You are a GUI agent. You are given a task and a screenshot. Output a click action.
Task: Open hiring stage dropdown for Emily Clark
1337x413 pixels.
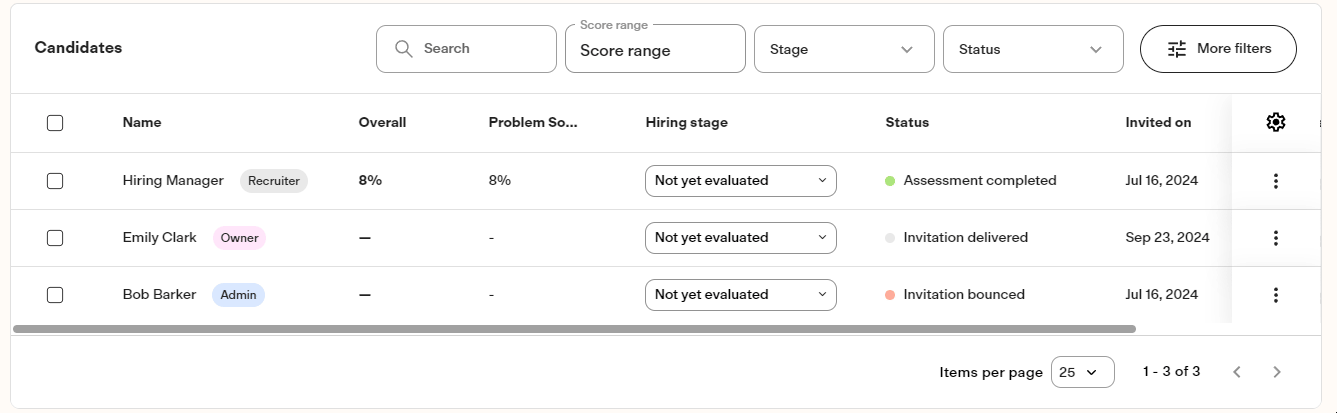[741, 238]
